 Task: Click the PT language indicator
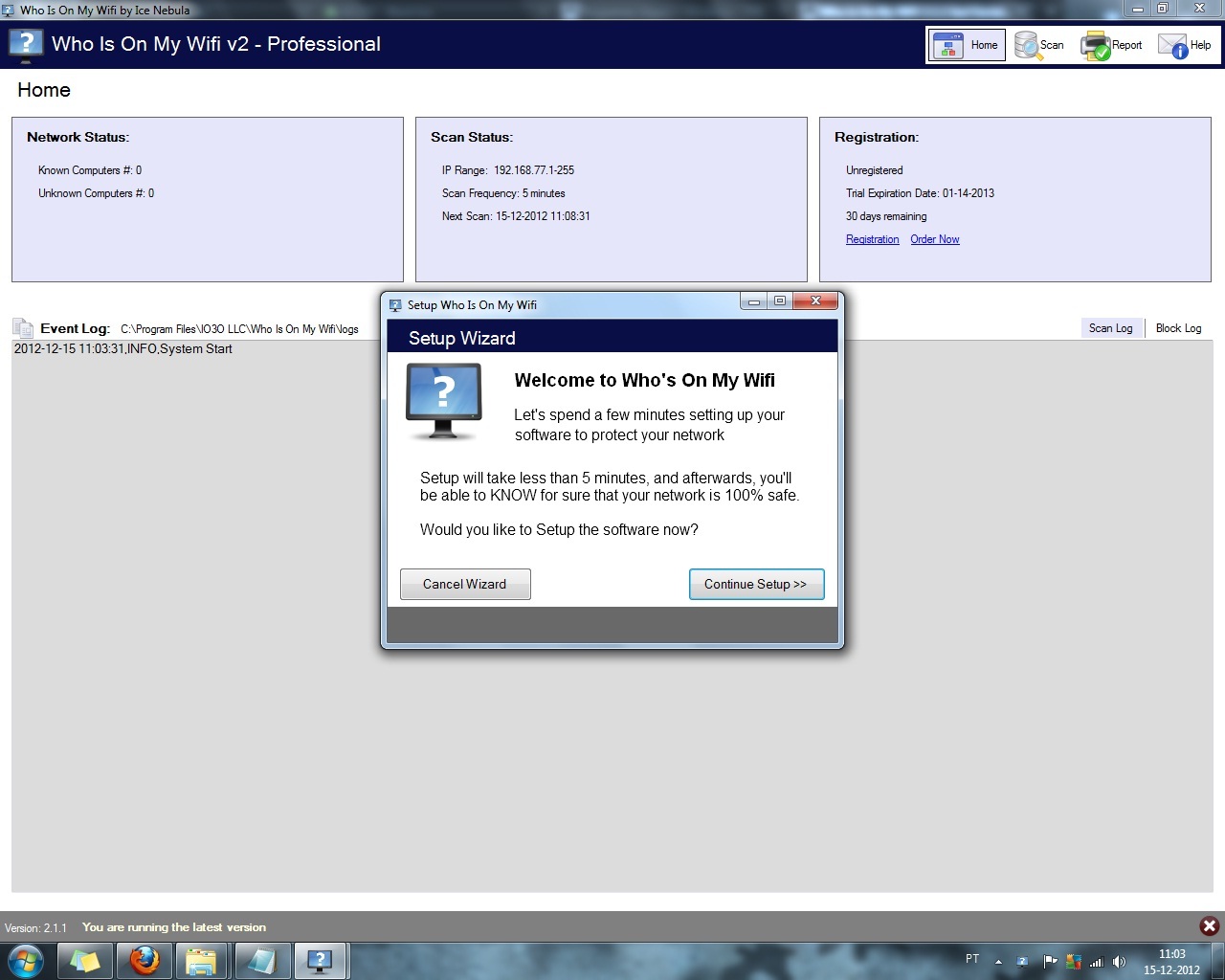[x=972, y=959]
